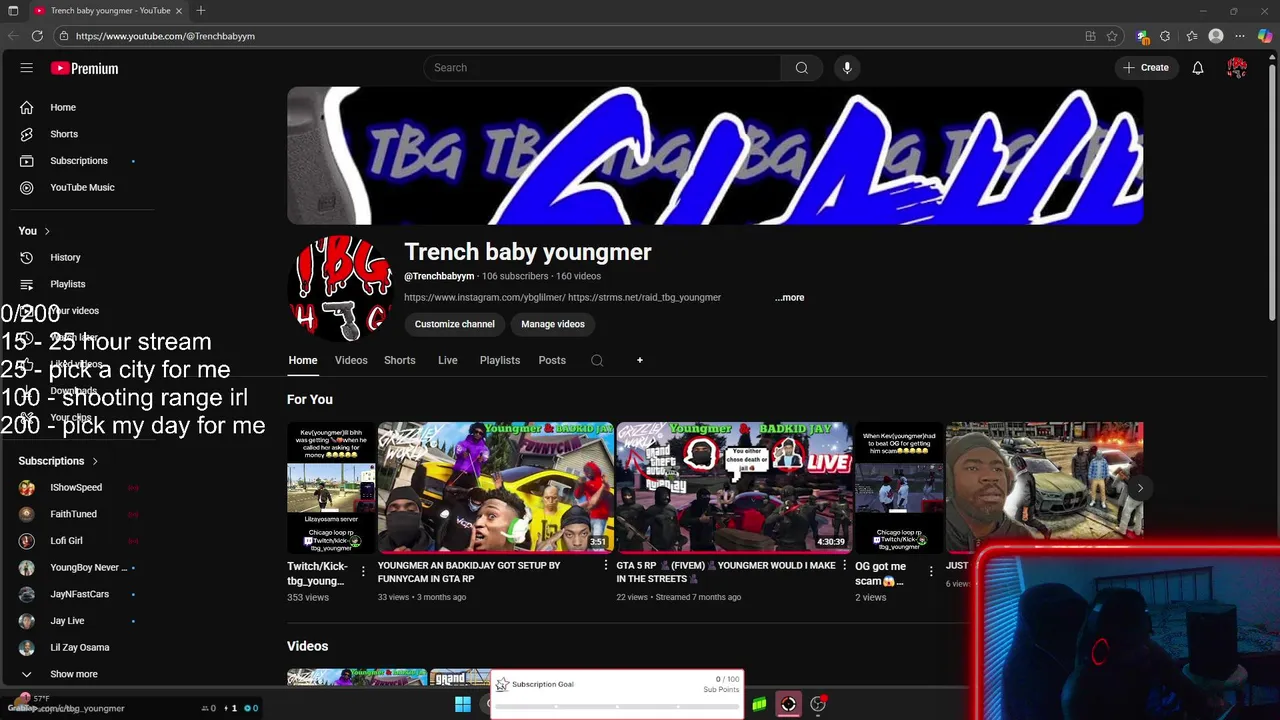The width and height of the screenshot is (1280, 720).
Task: Click the YouTube Premium logo
Action: (85, 68)
